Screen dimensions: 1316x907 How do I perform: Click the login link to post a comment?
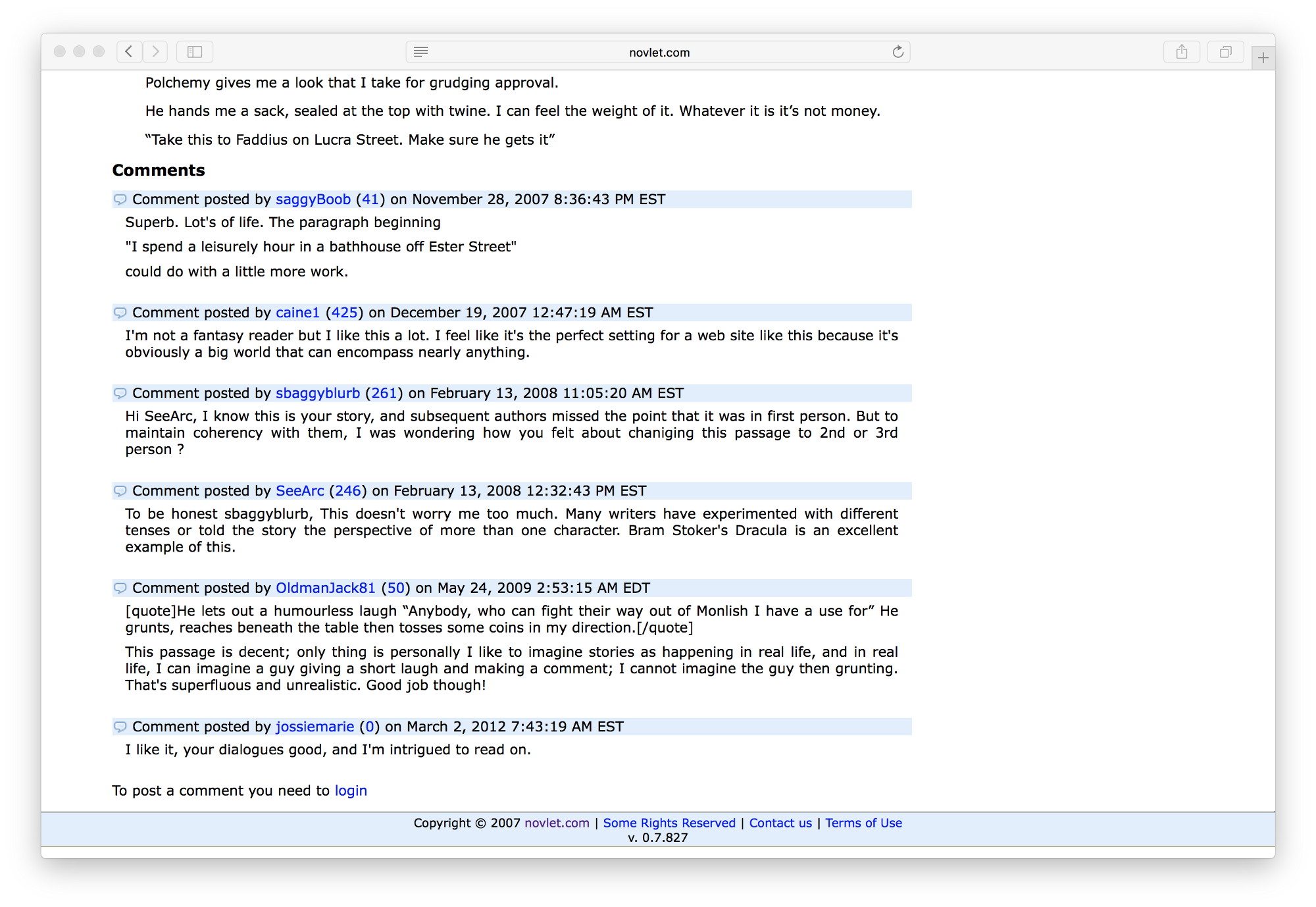[351, 790]
